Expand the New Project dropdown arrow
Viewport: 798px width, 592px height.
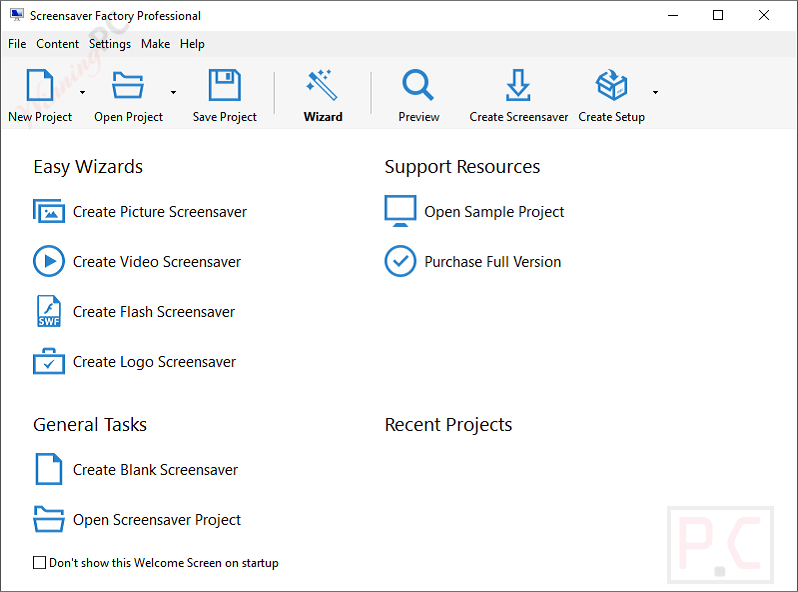click(x=82, y=93)
